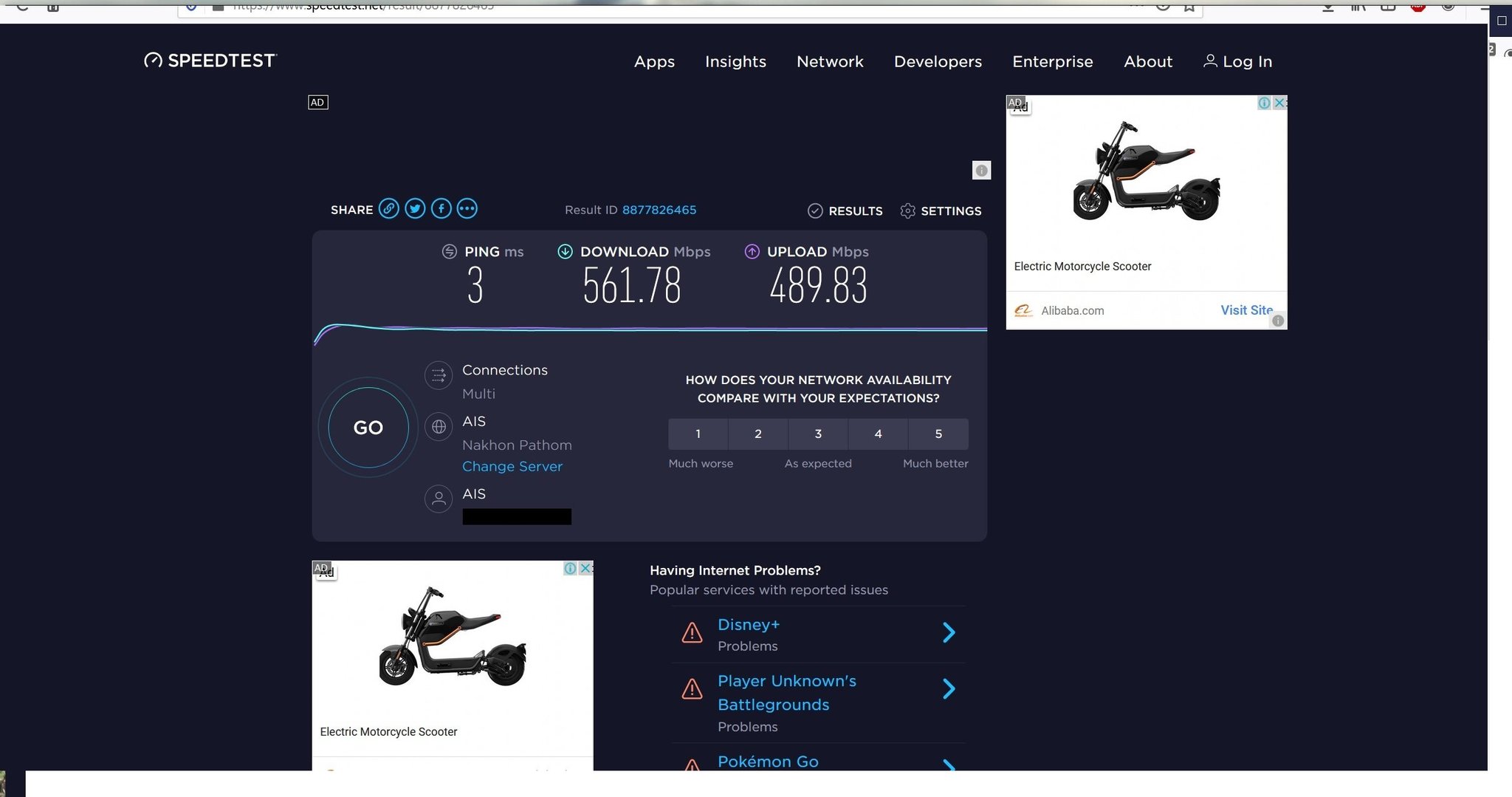Share result via copy link icon
Viewport: 1512px width, 797px height.
[x=389, y=209]
